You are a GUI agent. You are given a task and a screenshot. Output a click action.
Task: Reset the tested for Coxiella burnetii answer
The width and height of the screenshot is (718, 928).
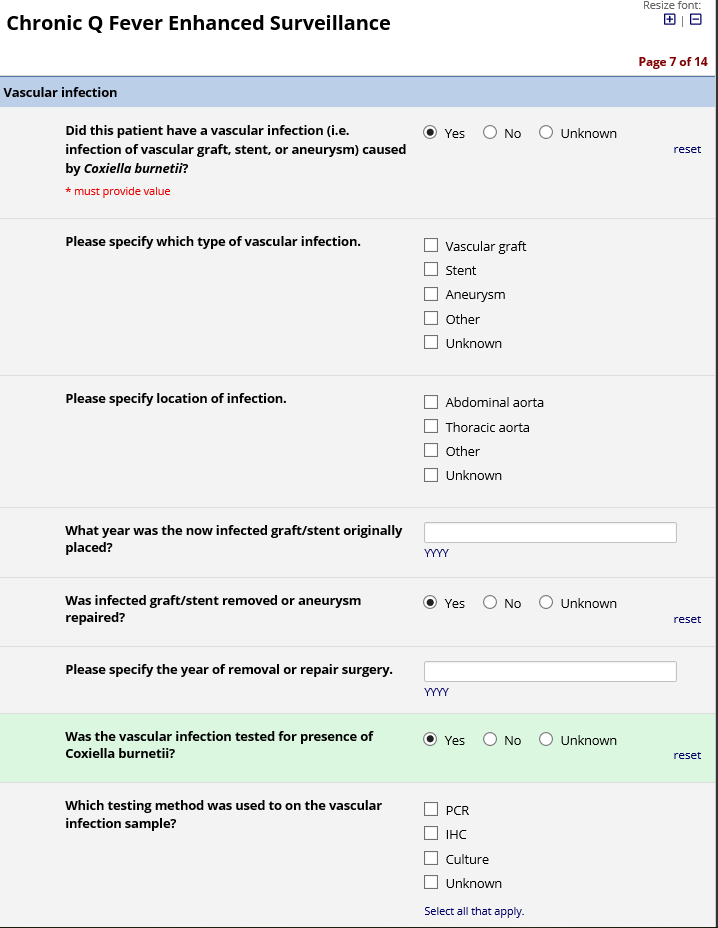(x=687, y=755)
